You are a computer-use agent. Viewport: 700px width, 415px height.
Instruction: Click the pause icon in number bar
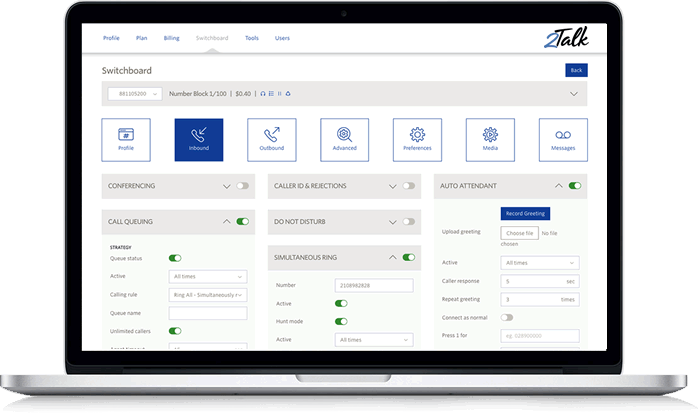[x=279, y=94]
